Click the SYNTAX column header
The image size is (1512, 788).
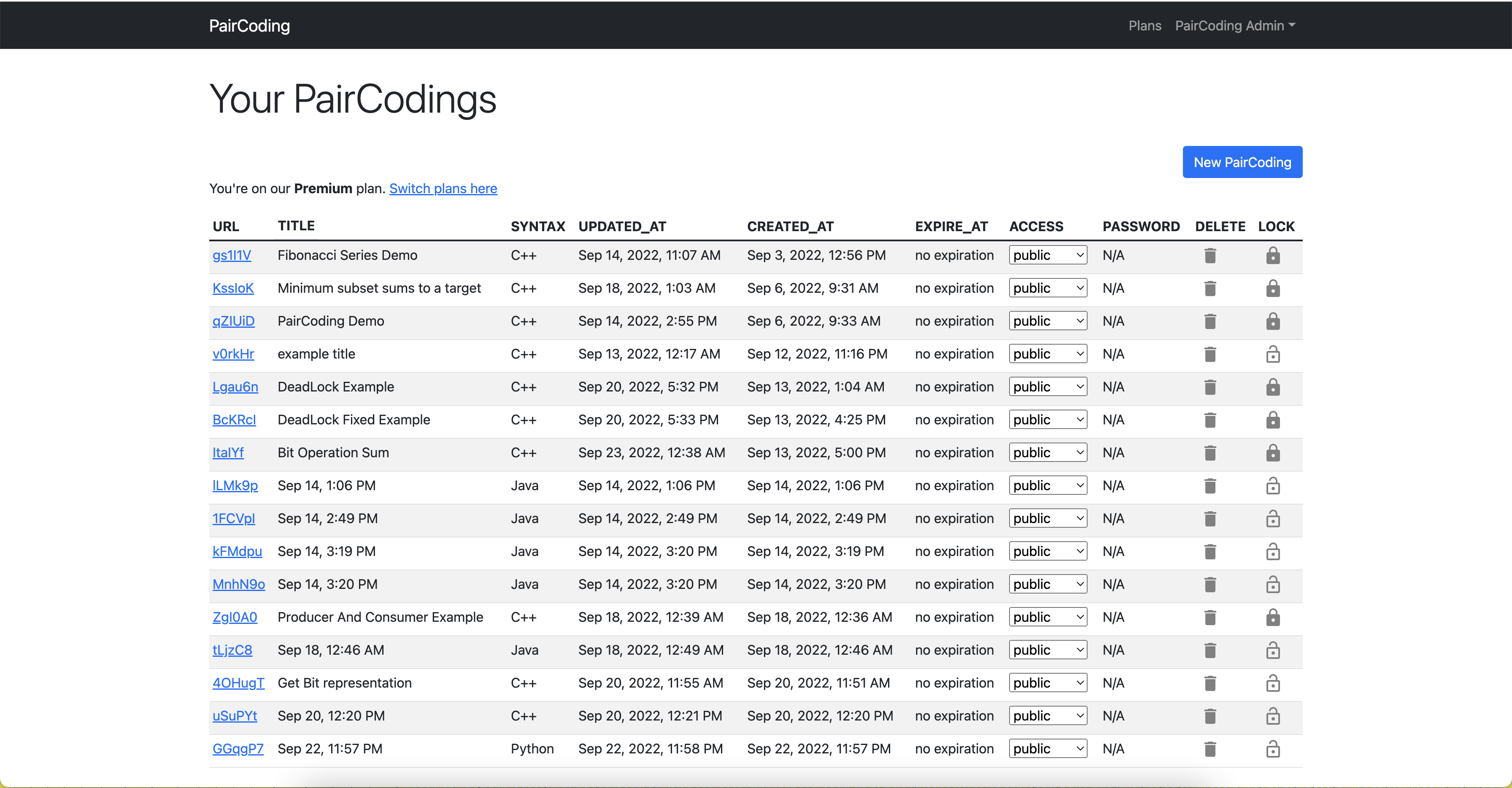[537, 227]
